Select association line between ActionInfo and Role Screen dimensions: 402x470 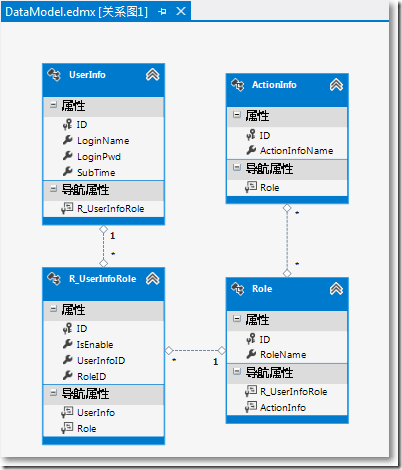287,241
